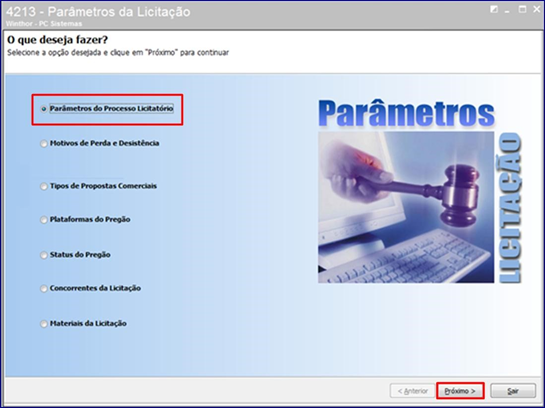Viewport: 545px width, 408px height.
Task: Click the 'O que deseja fazer?' heading
Action: (57, 40)
